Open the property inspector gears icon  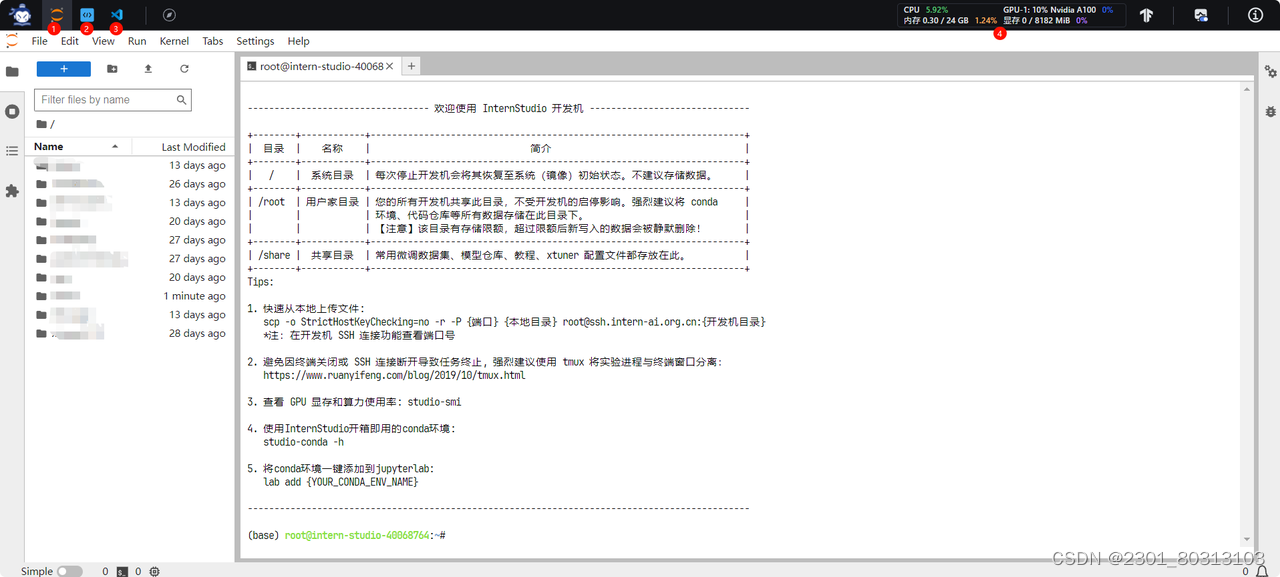click(1270, 72)
